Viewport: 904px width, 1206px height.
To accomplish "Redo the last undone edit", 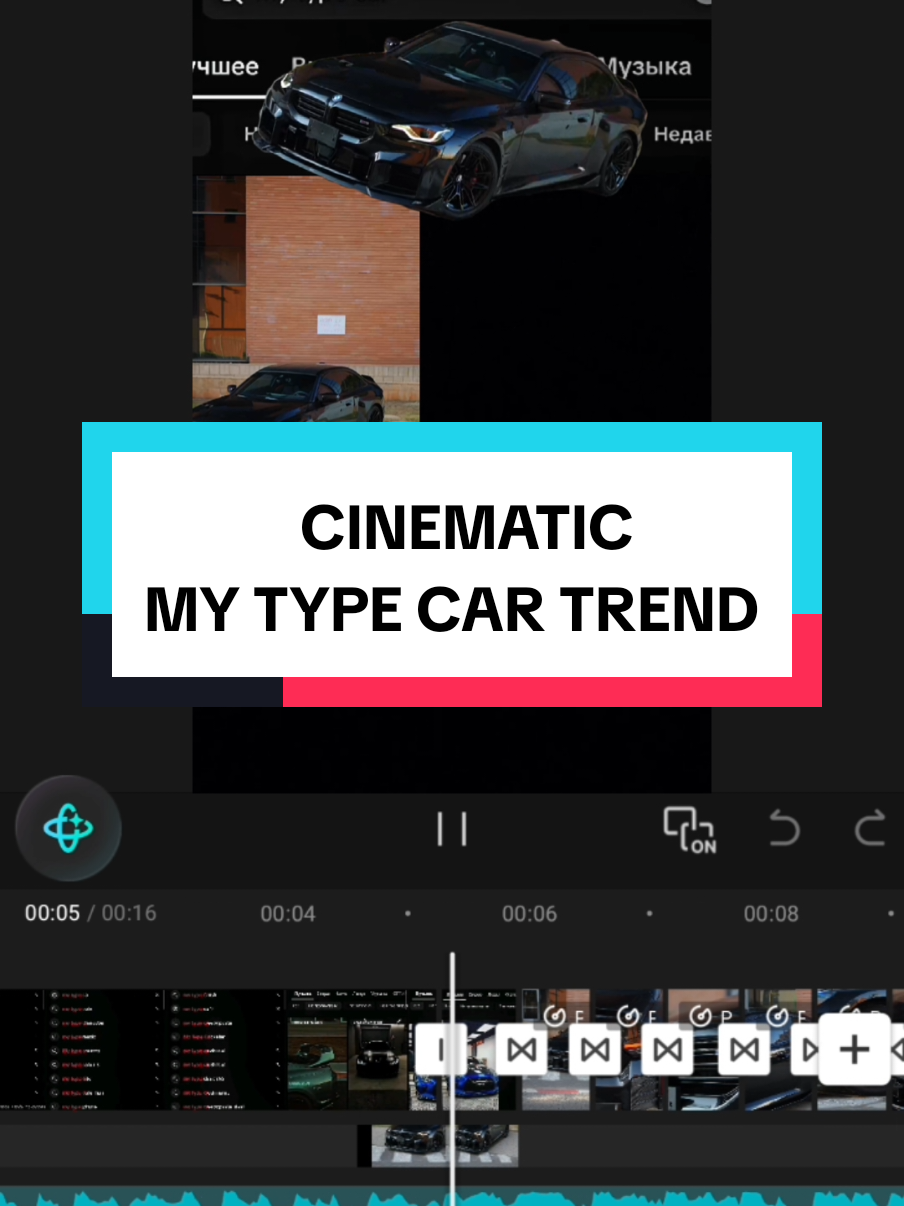I will coord(870,829).
